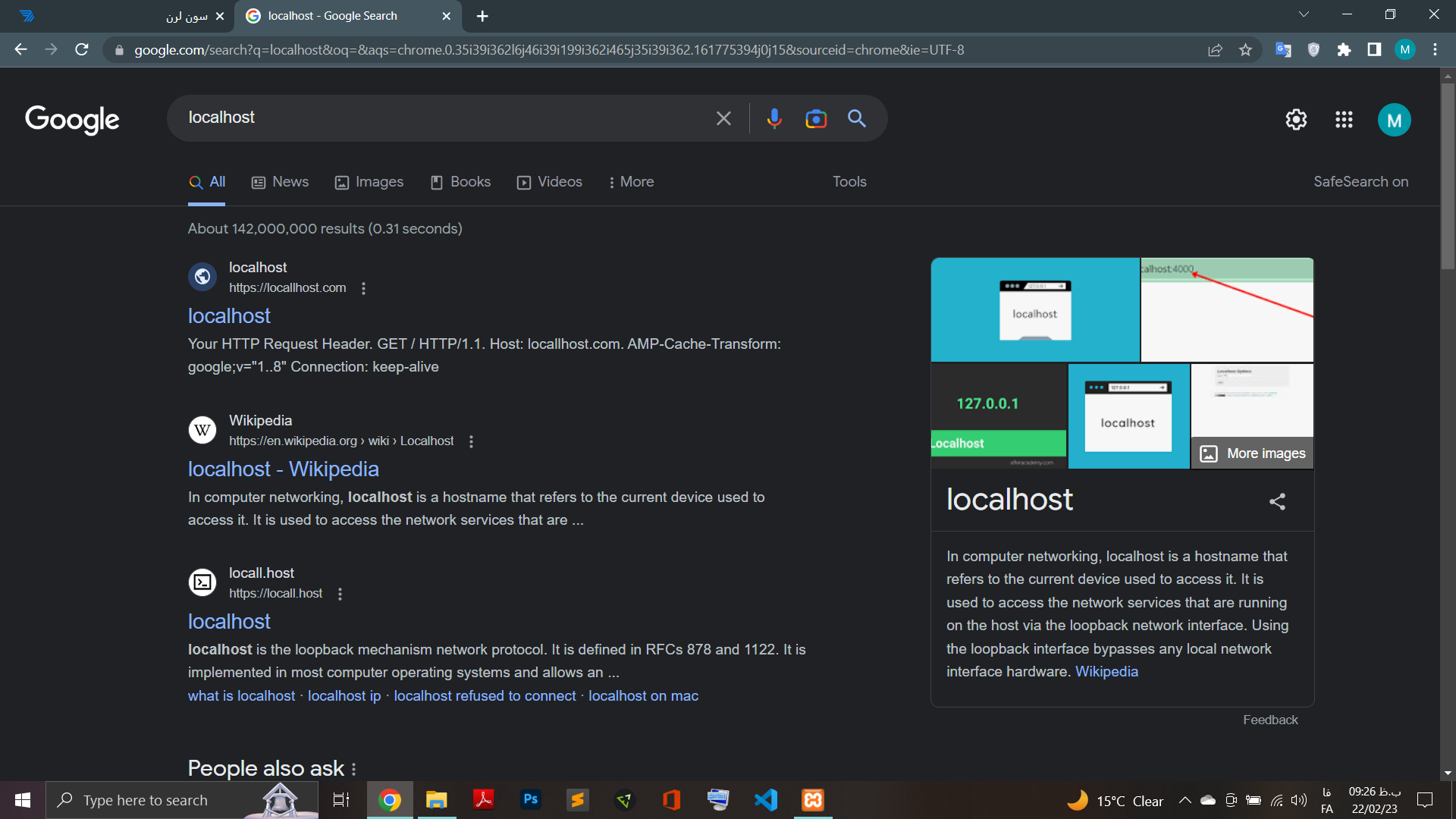Open the Extensions puzzle icon
The height and width of the screenshot is (819, 1456).
tap(1344, 49)
